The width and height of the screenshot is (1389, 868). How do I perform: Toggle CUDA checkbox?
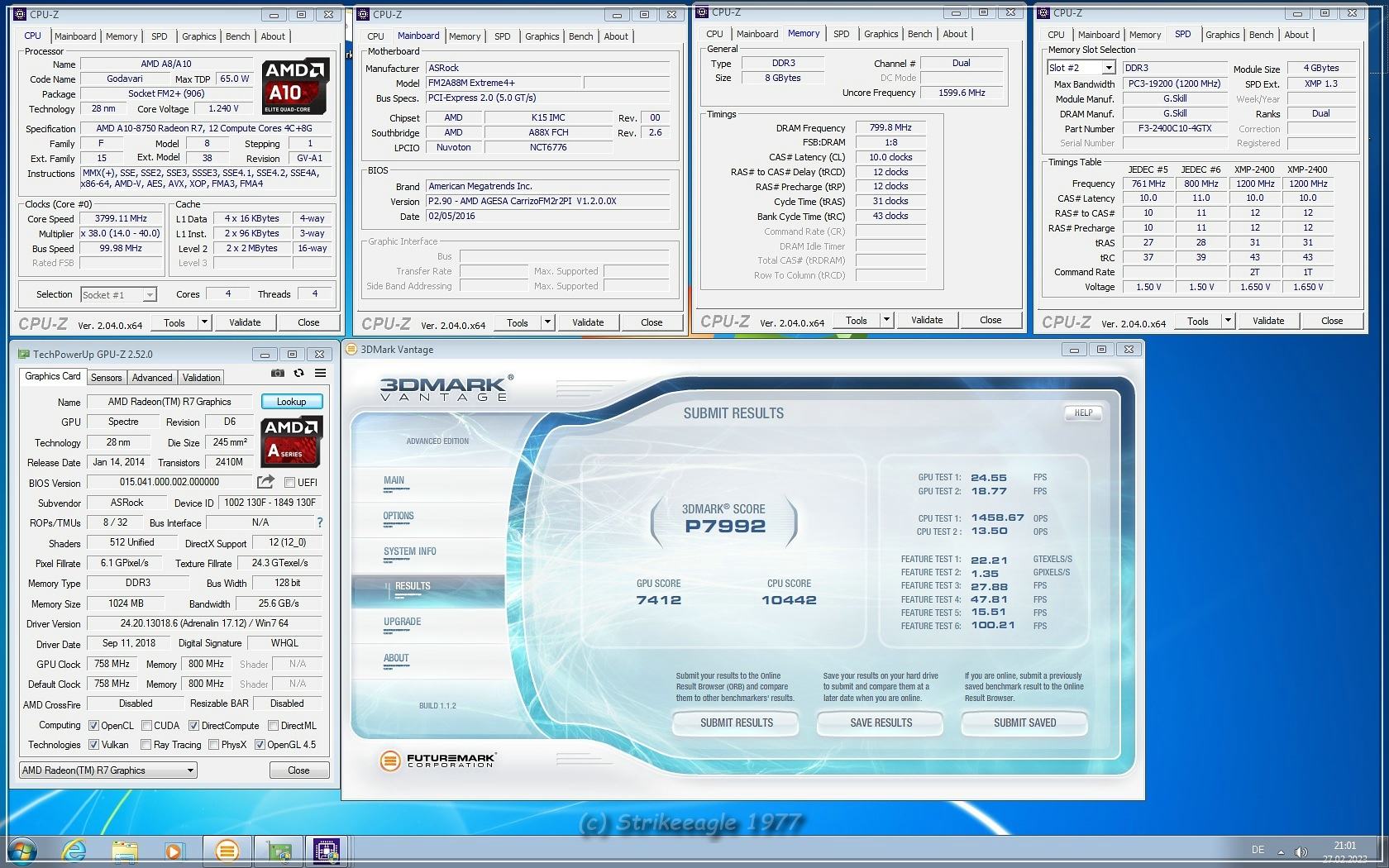[146, 725]
